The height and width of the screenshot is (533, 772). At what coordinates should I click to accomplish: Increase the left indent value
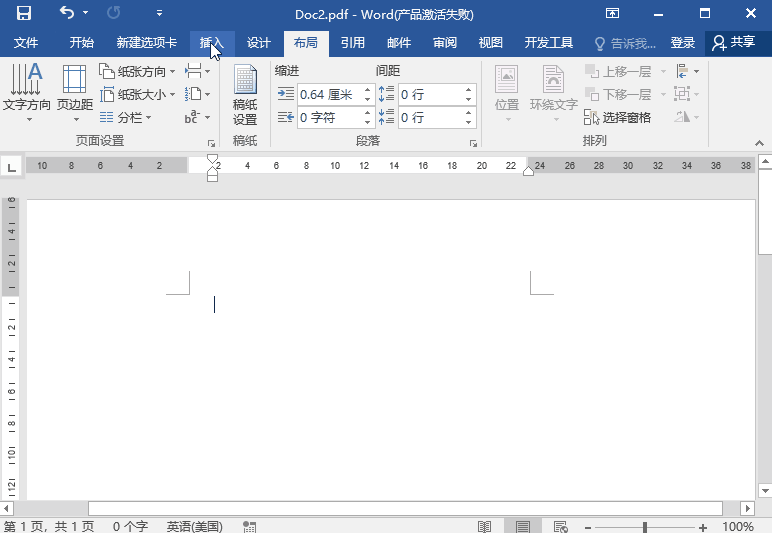[368, 90]
